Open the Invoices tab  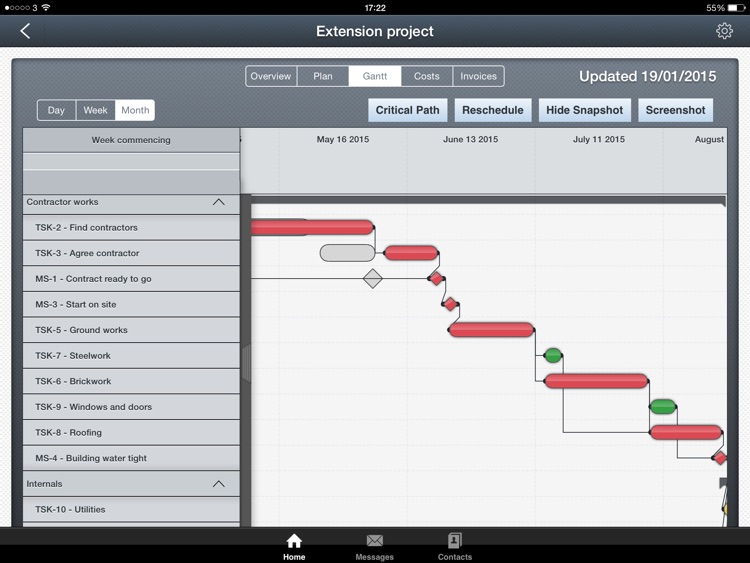pos(478,76)
